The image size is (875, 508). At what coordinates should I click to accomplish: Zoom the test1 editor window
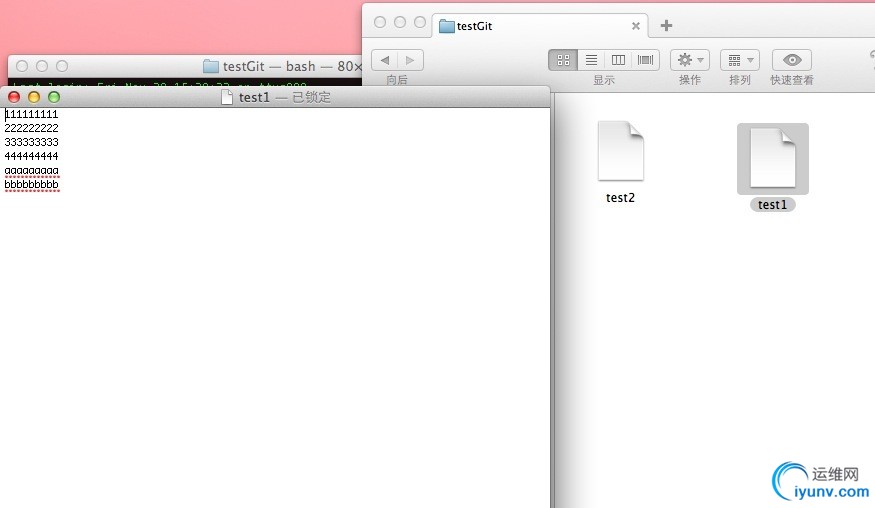click(x=54, y=97)
